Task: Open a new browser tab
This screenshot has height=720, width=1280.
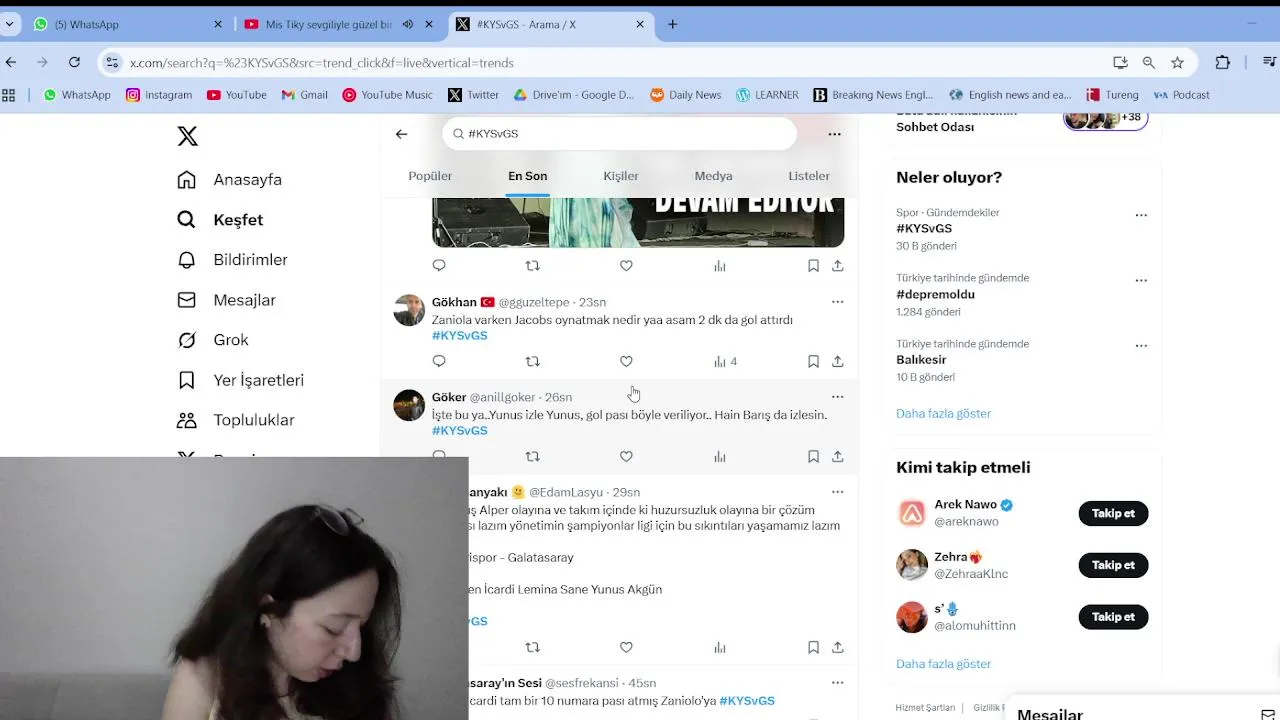Action: point(672,24)
